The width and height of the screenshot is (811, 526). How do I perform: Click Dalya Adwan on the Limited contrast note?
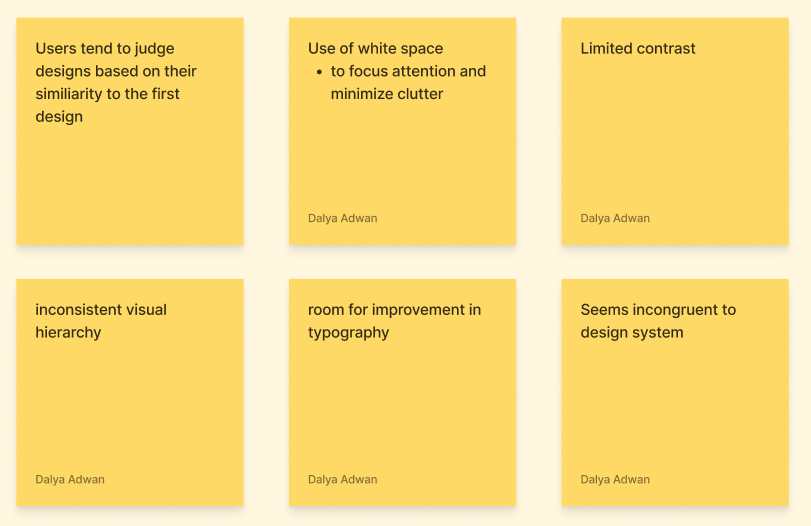pyautogui.click(x=615, y=218)
